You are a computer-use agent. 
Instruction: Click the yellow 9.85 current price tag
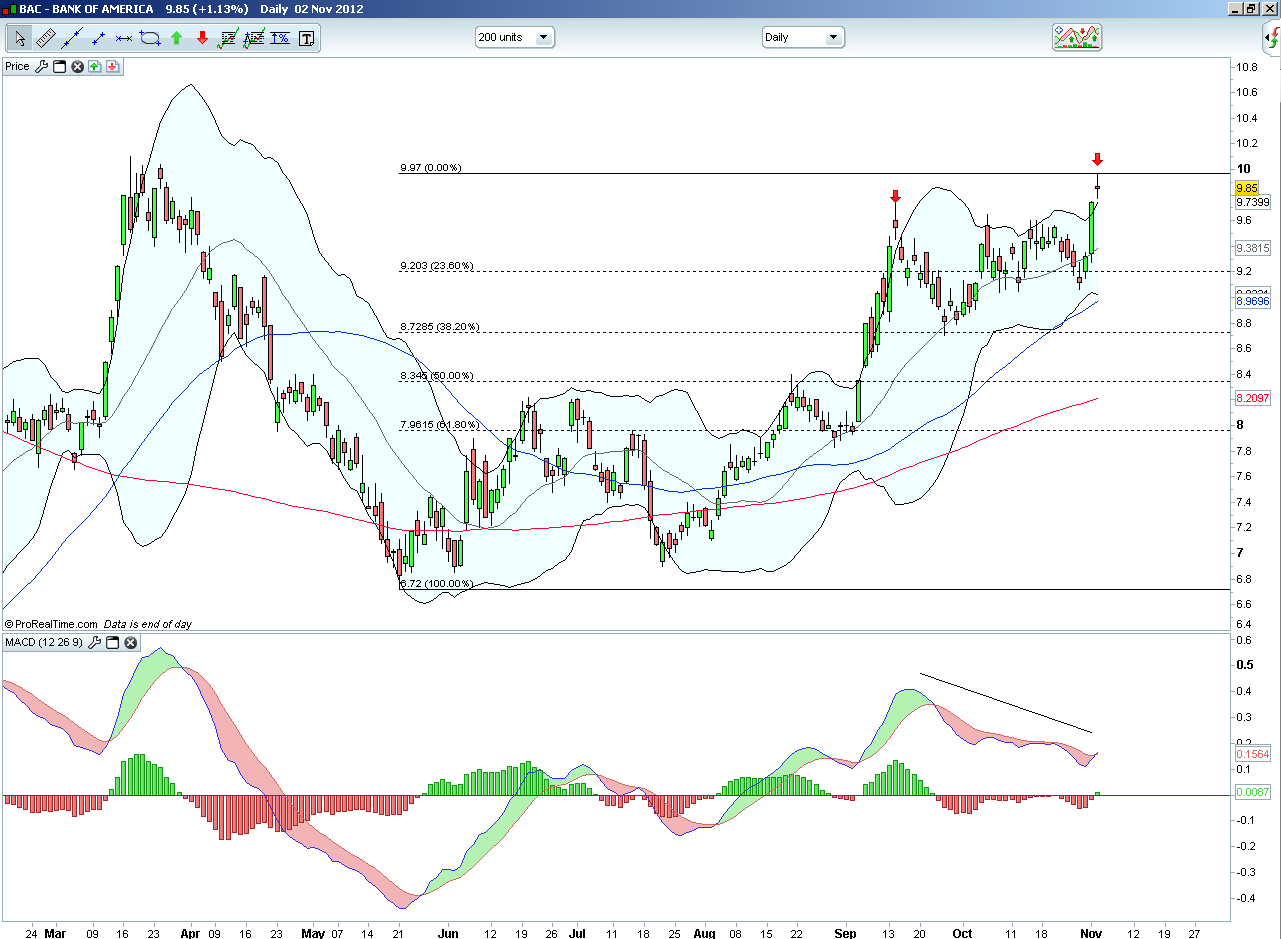pyautogui.click(x=1246, y=188)
